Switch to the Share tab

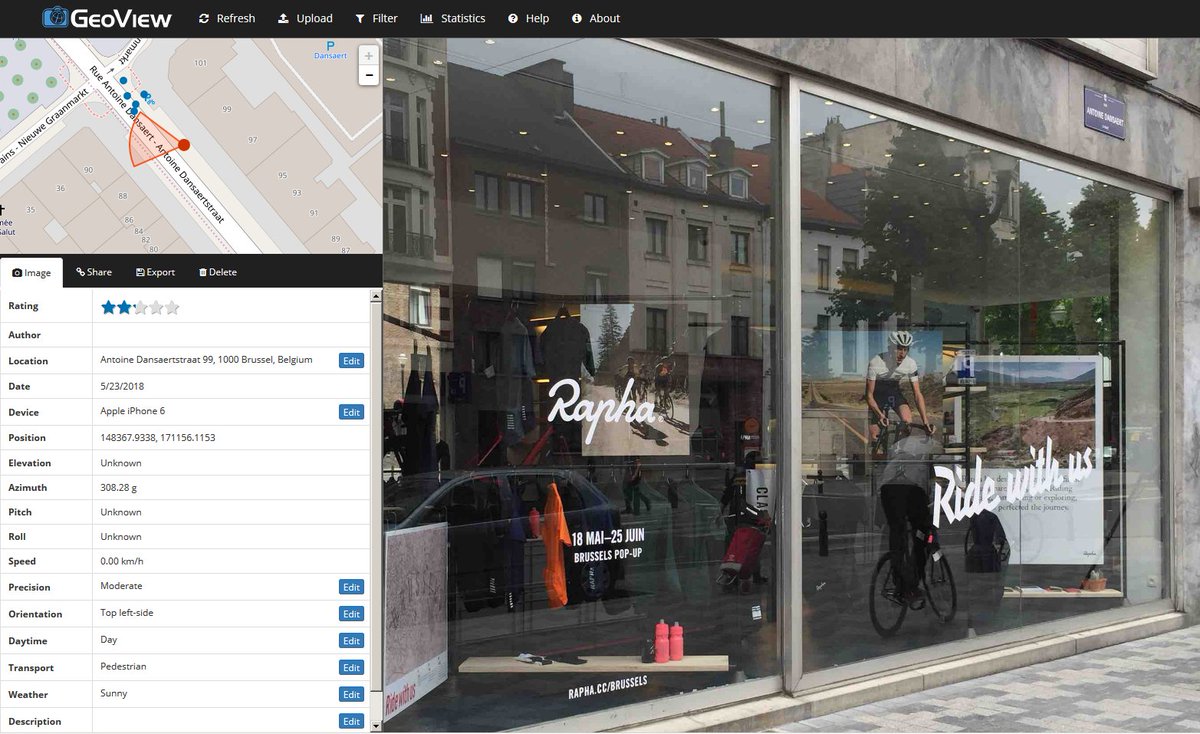point(94,272)
